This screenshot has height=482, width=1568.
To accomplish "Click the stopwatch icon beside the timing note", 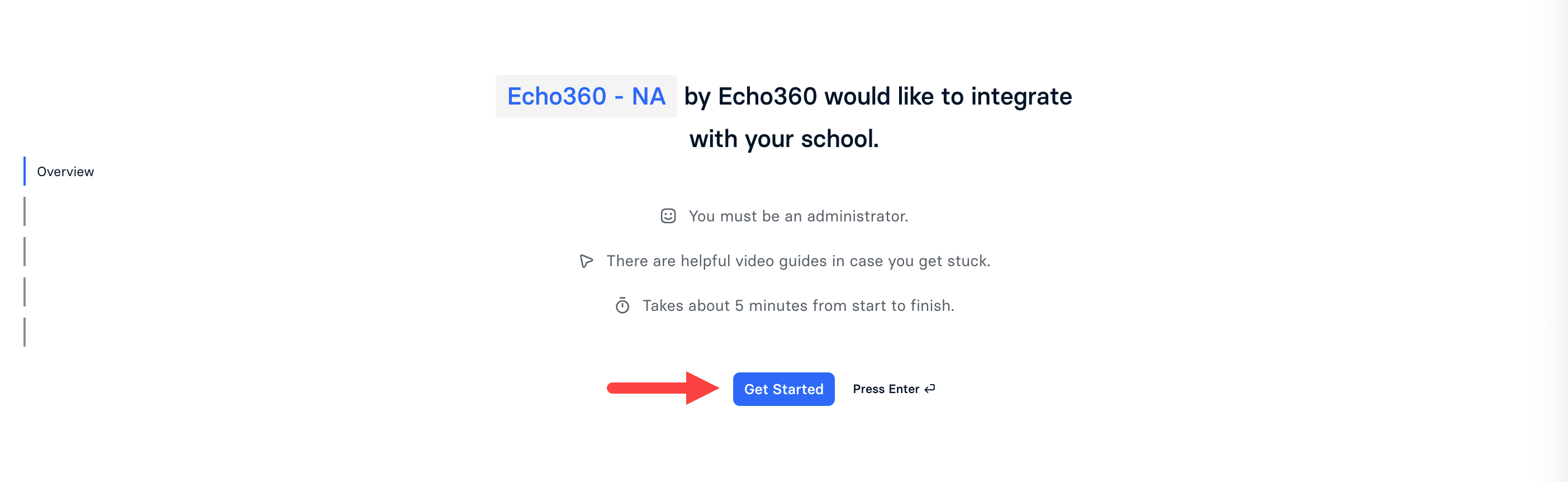I will tap(621, 305).
